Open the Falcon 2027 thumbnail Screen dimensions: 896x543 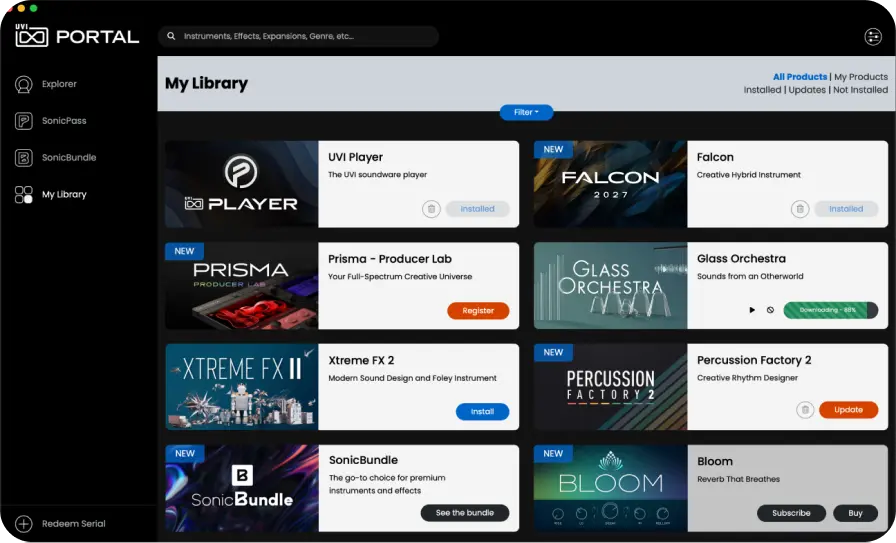610,184
